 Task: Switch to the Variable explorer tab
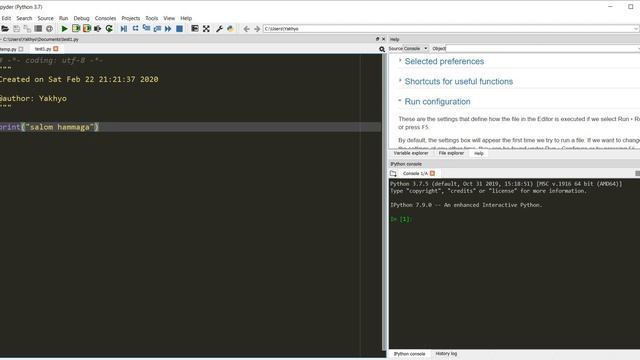[x=411, y=153]
